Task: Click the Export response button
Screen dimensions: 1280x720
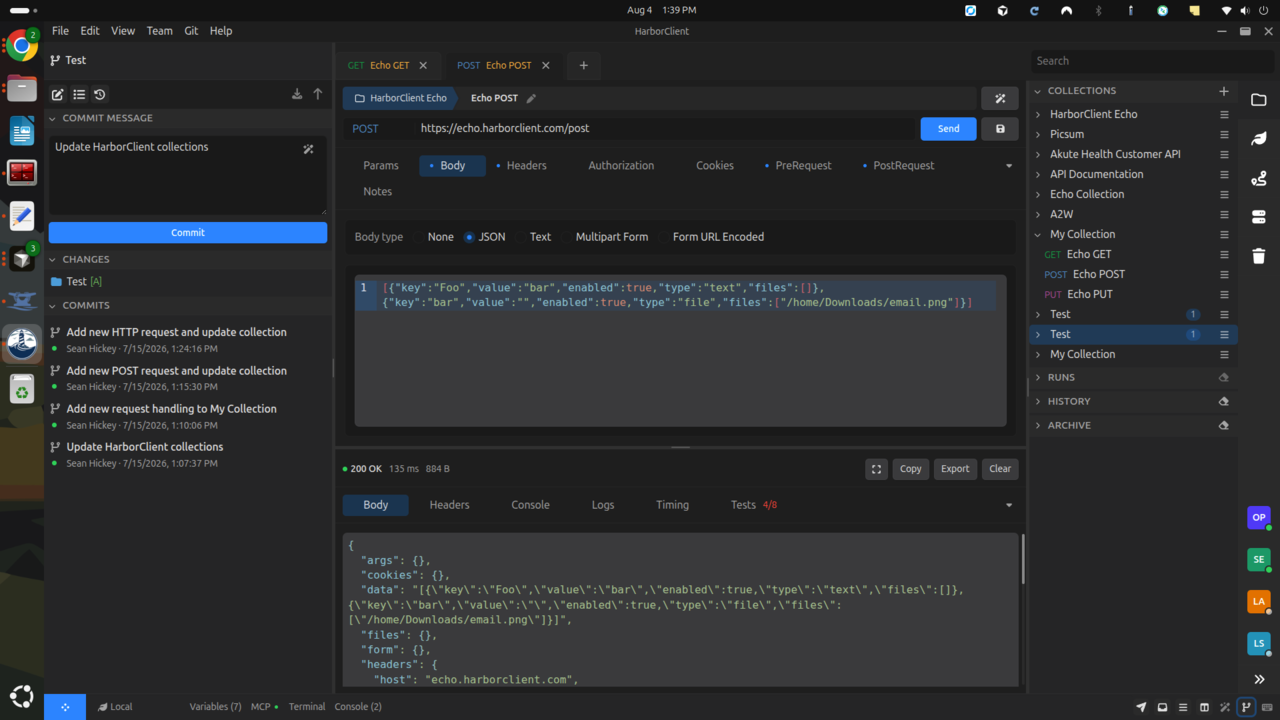Action: [x=955, y=469]
